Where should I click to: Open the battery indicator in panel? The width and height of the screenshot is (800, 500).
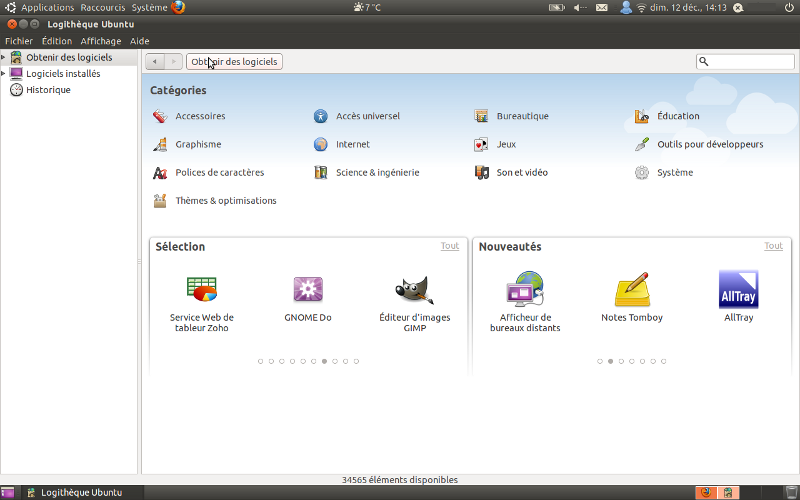point(557,8)
